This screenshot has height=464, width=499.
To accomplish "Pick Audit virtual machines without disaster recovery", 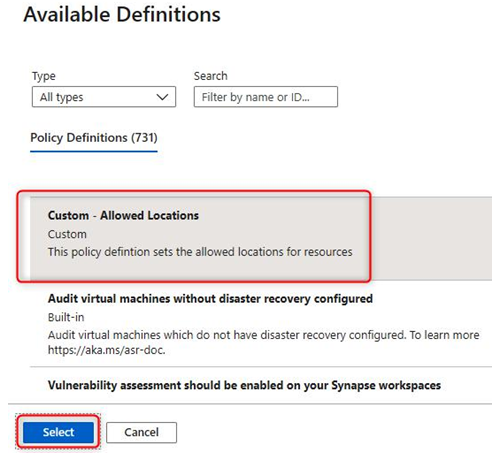I will click(x=261, y=324).
